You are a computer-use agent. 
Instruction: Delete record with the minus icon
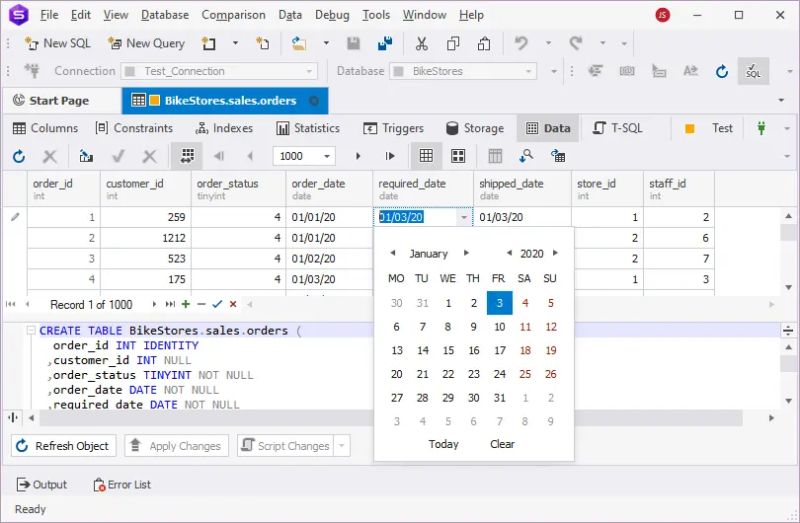(x=201, y=304)
